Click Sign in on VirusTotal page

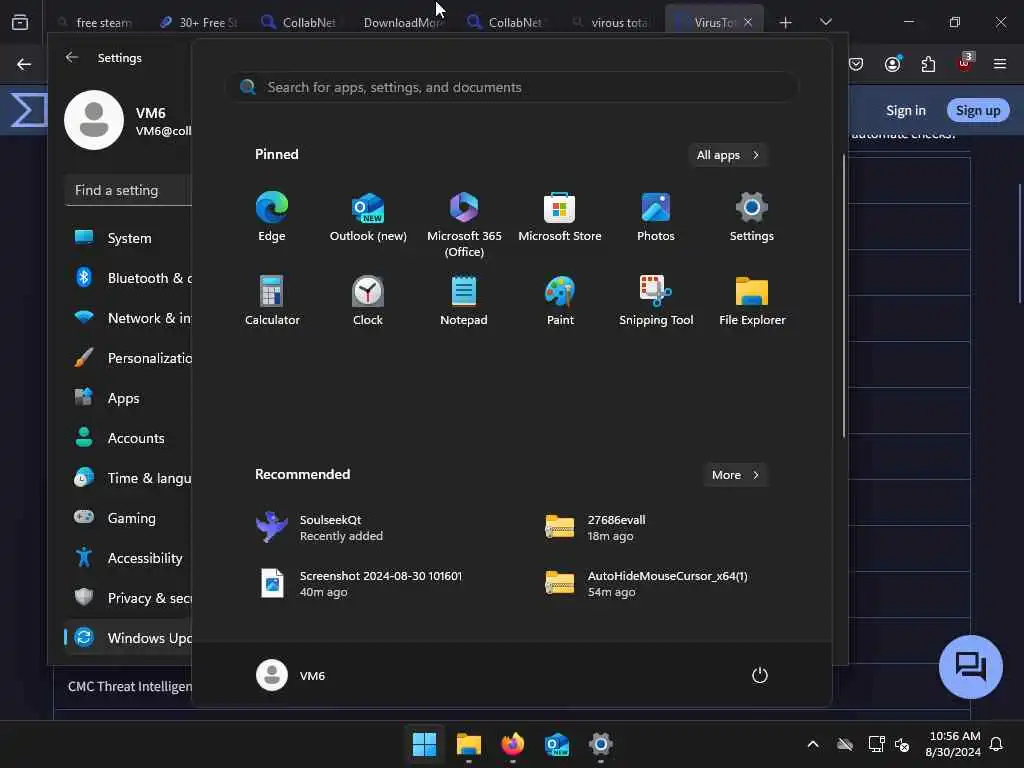905,110
